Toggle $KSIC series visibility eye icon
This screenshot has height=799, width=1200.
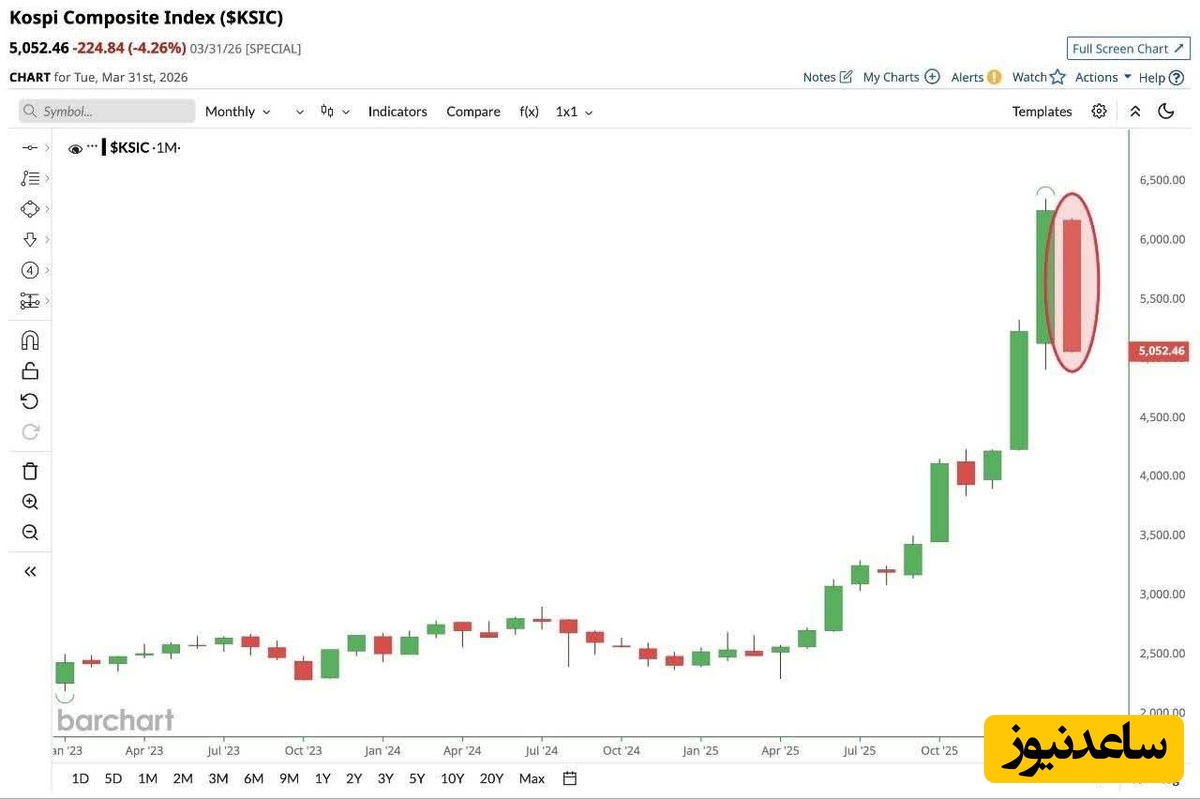tap(75, 149)
